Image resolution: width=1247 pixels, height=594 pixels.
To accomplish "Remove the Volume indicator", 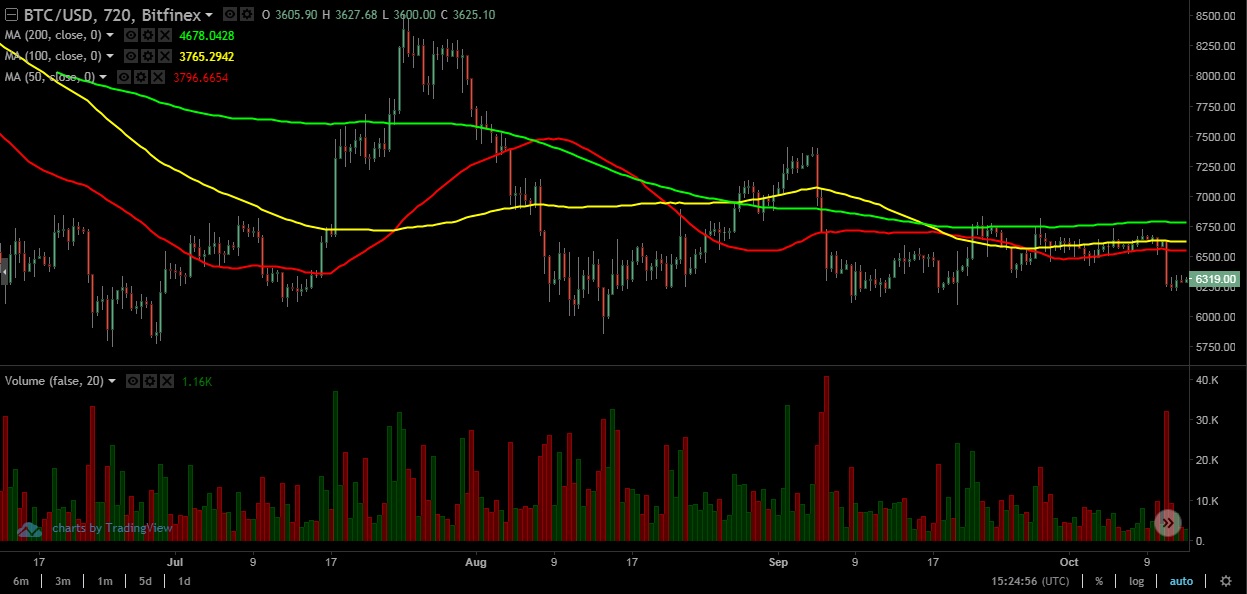I will 167,382.
